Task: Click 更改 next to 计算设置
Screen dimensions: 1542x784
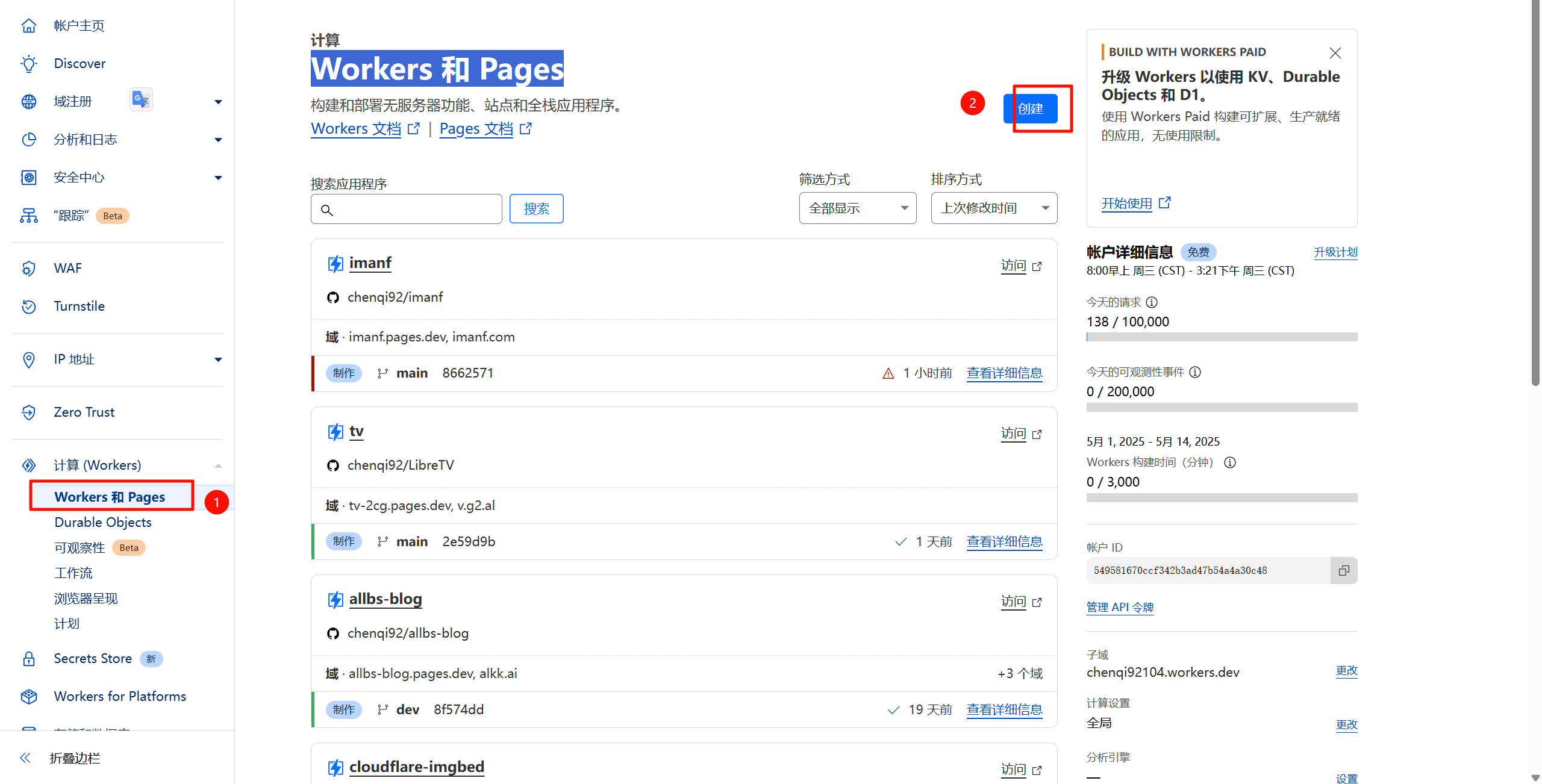Action: click(1346, 724)
